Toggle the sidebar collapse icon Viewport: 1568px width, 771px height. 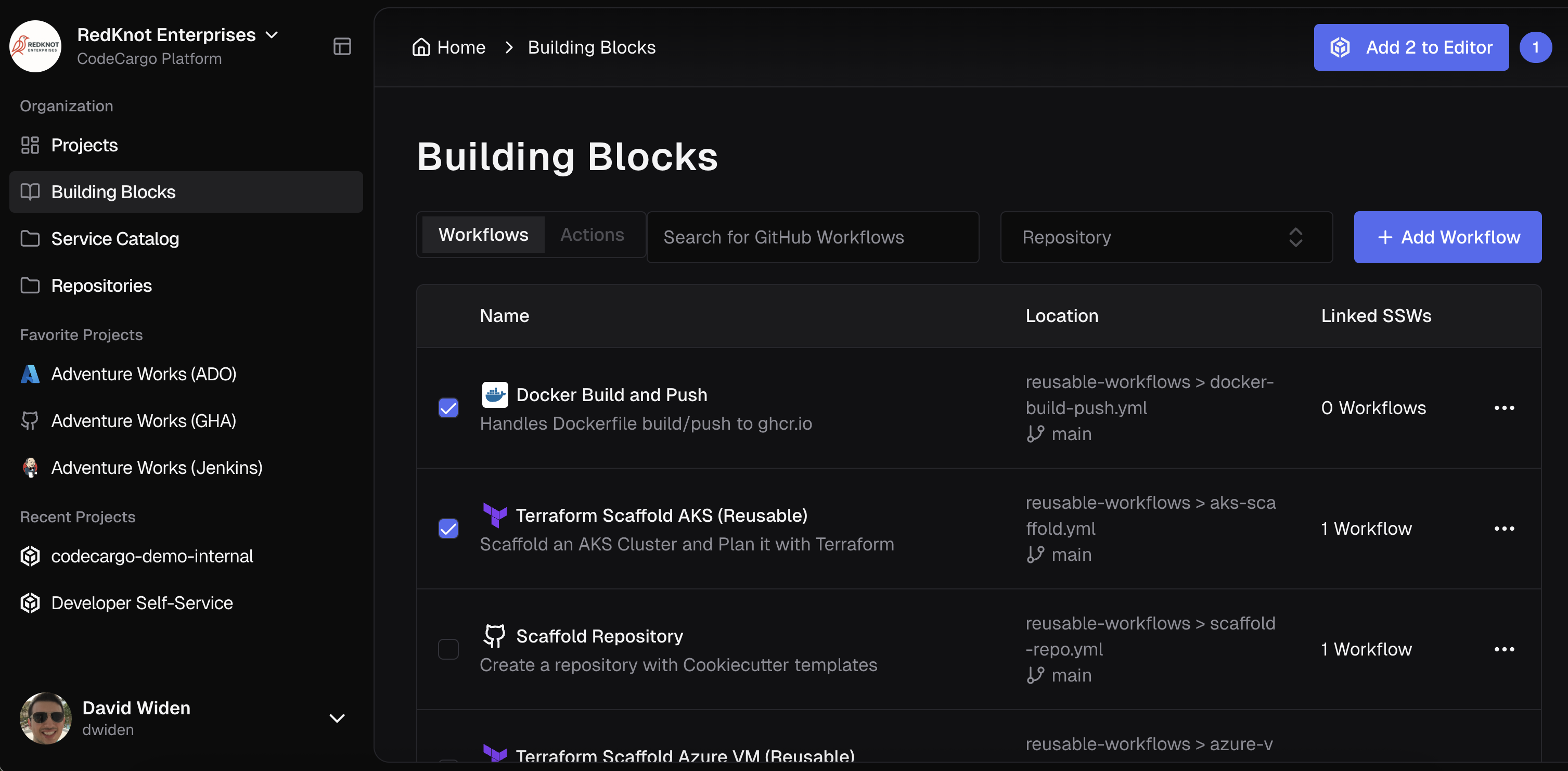coord(343,46)
